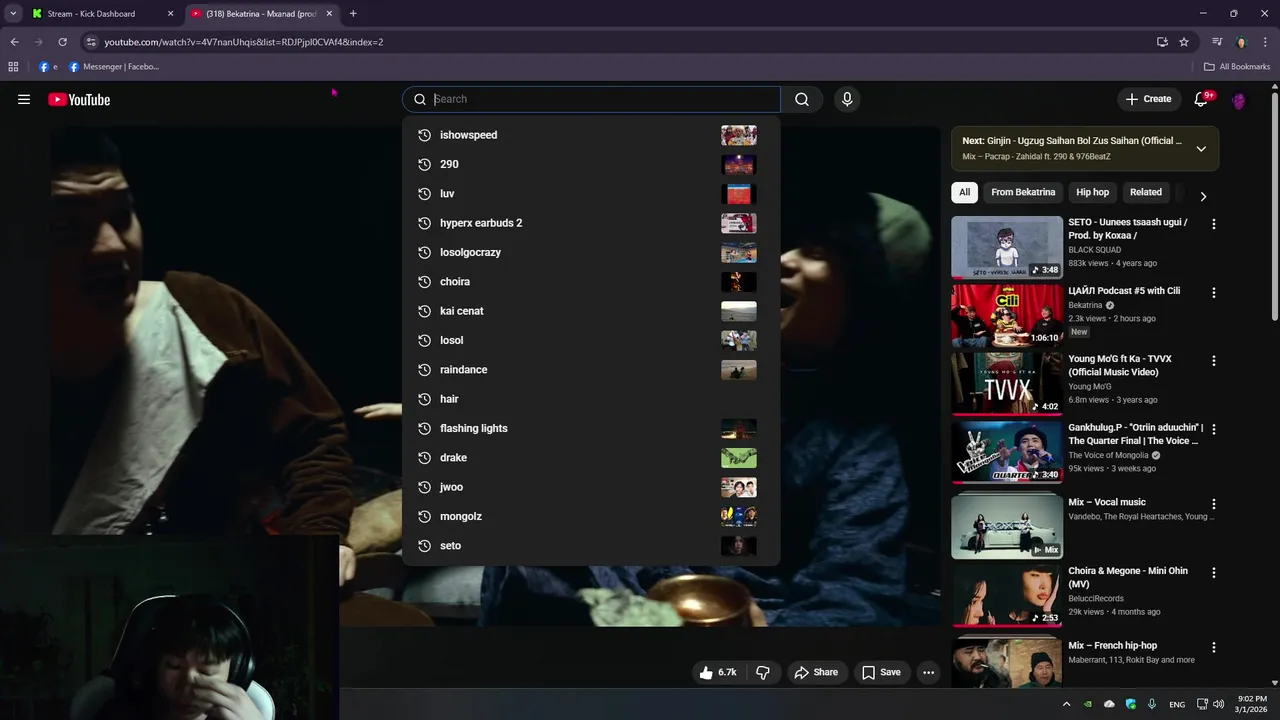The image size is (1280, 720).
Task: Click the page vertical scrollbar
Action: (1274, 207)
